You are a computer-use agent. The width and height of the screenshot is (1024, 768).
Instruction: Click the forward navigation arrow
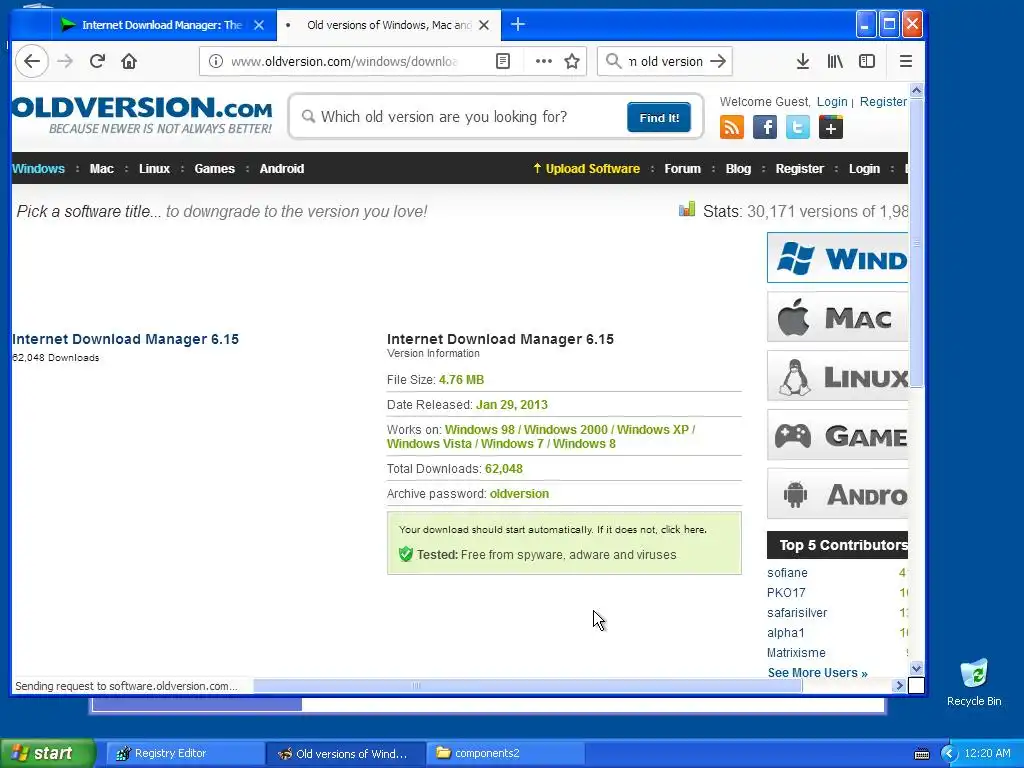[x=65, y=61]
